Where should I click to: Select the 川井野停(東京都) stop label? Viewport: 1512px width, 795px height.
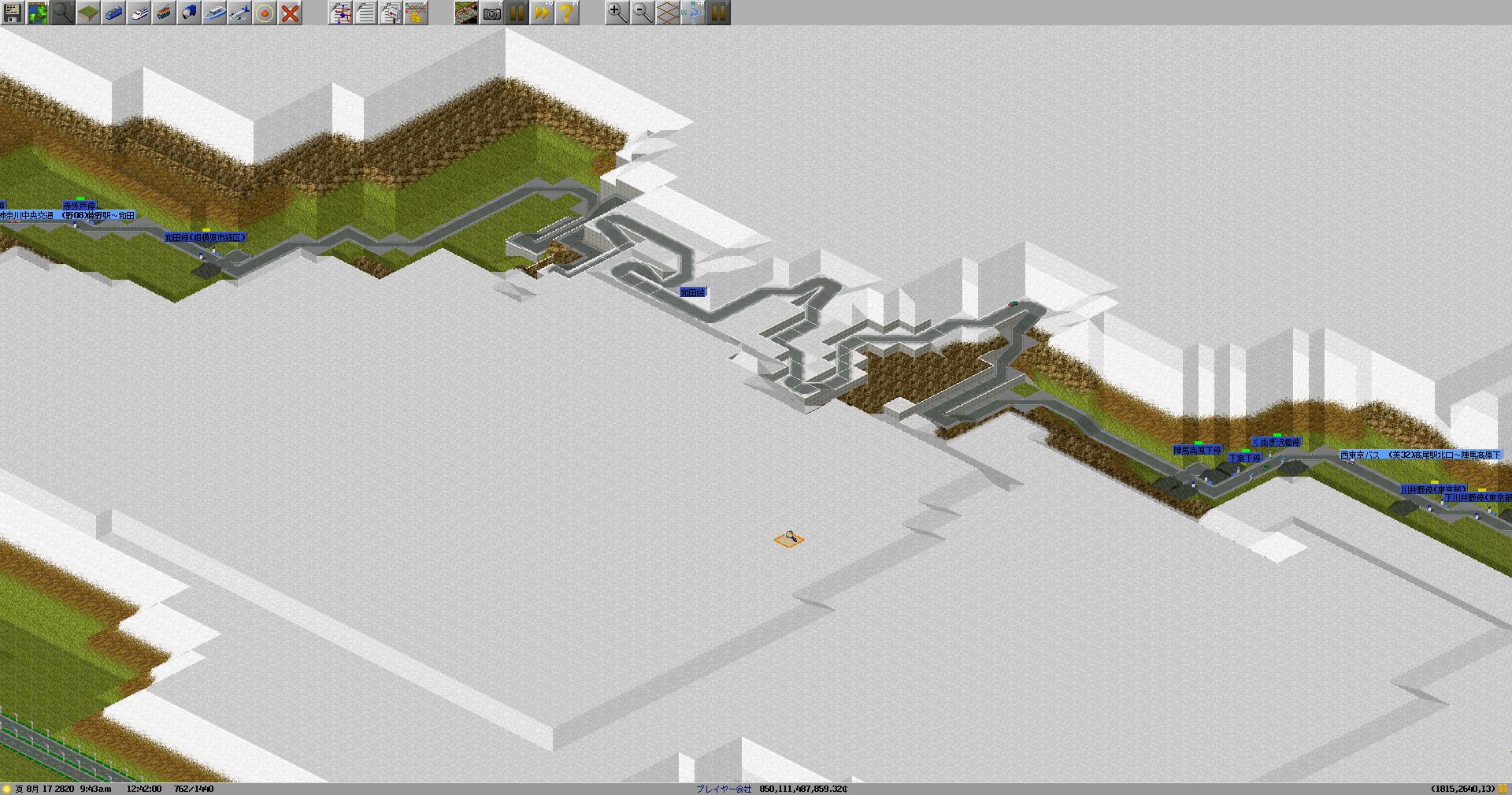(x=1433, y=489)
